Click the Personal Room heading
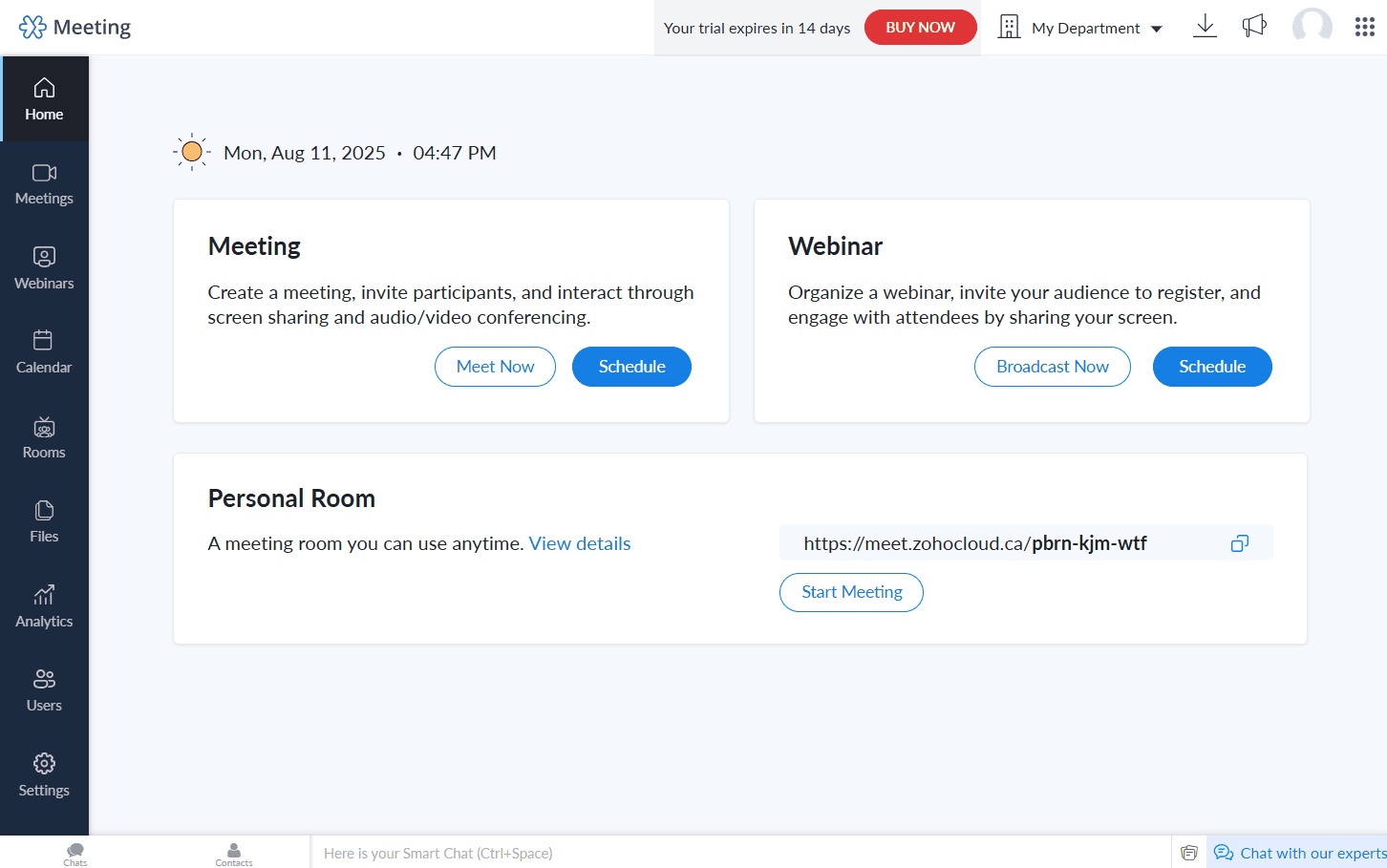 pos(291,498)
